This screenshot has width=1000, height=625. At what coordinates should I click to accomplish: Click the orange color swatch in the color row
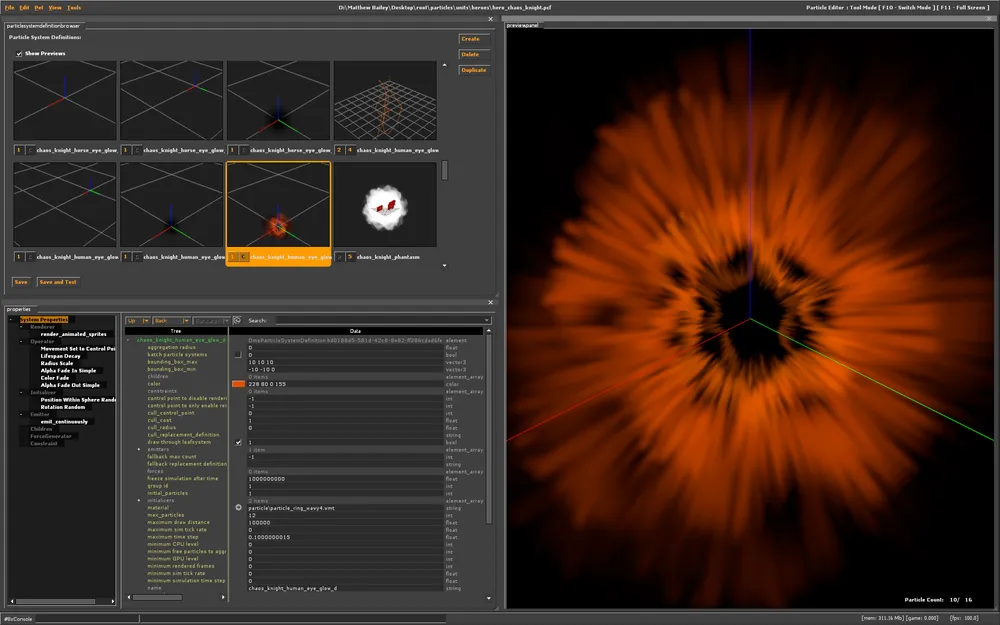point(238,384)
